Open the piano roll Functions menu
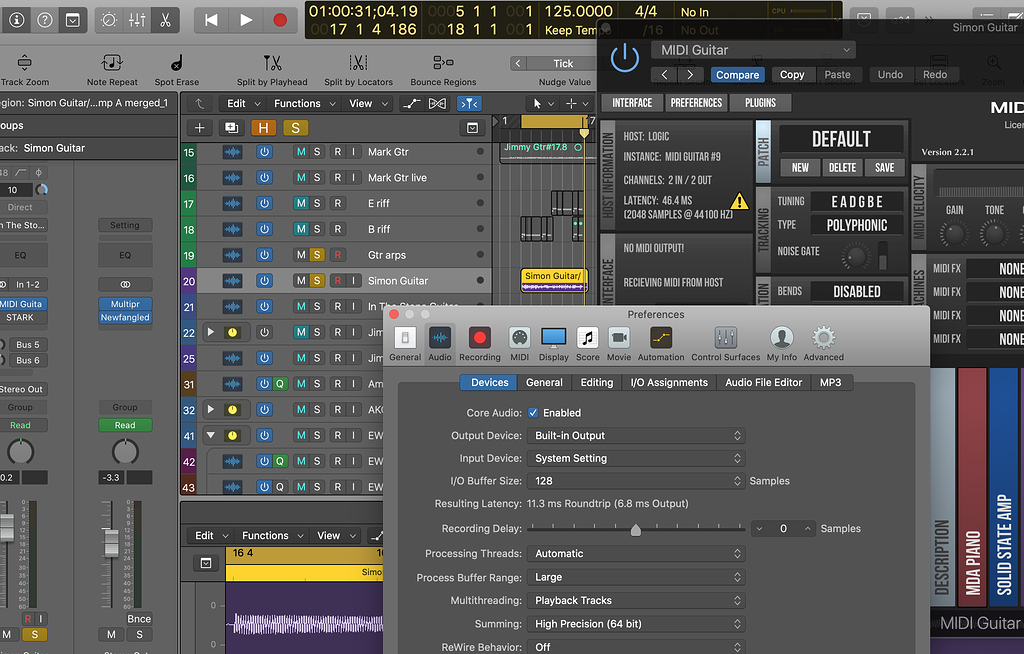The image size is (1024, 654). [268, 535]
